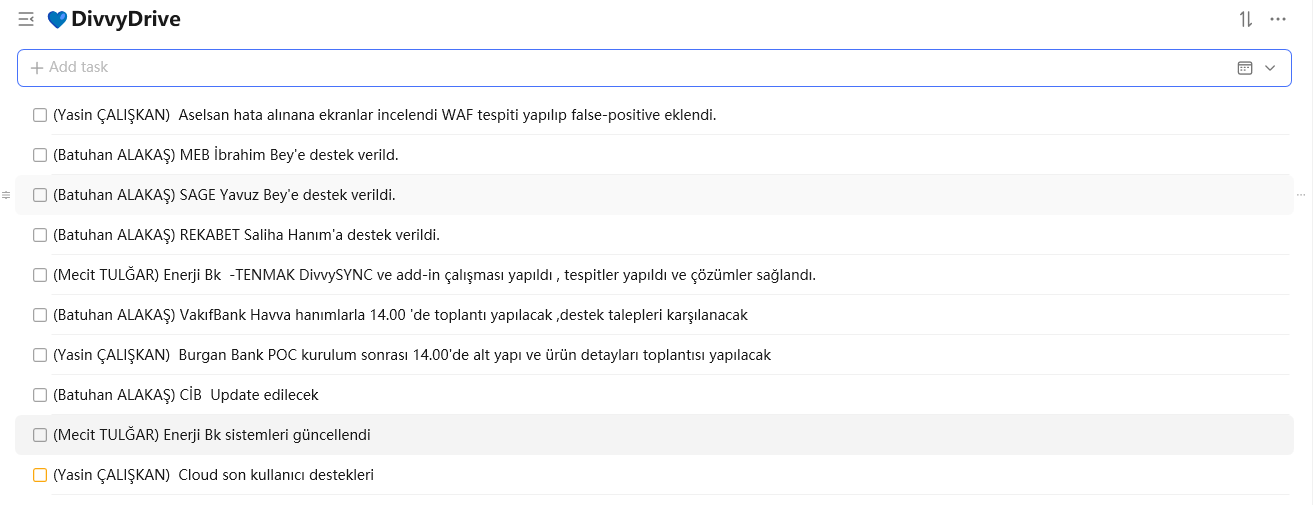Check the CİB Update edilecek checkbox

[x=40, y=395]
